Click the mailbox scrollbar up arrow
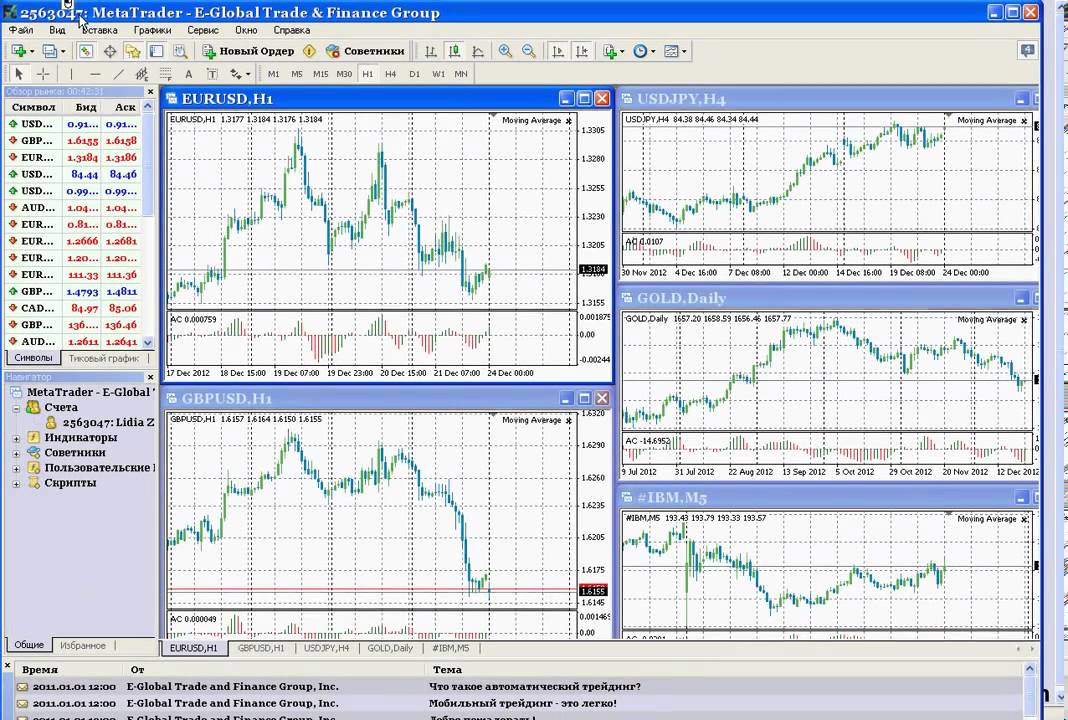The height and width of the screenshot is (720, 1068). (1029, 670)
